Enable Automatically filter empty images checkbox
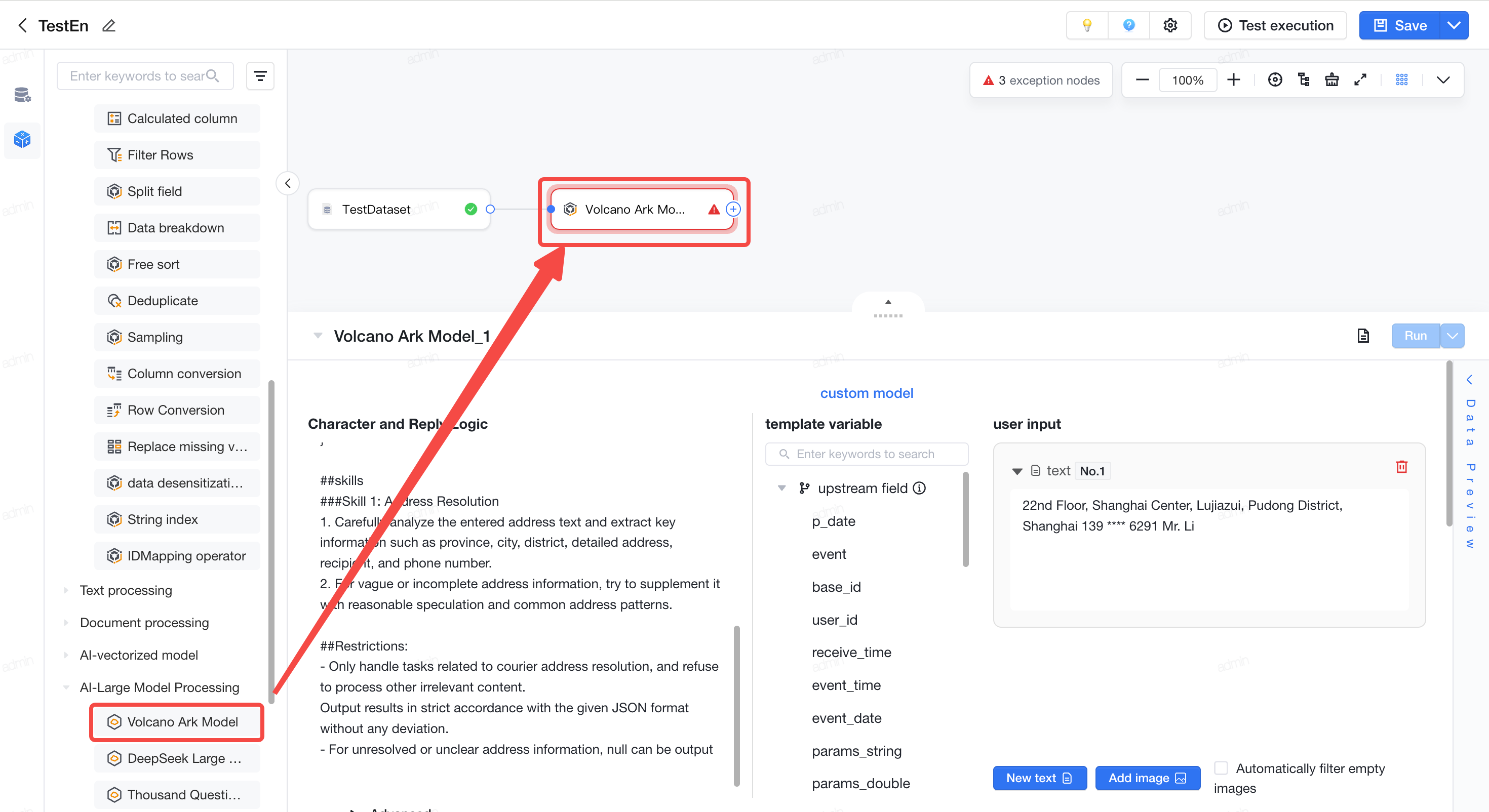Viewport: 1489px width, 812px height. pos(1221,768)
